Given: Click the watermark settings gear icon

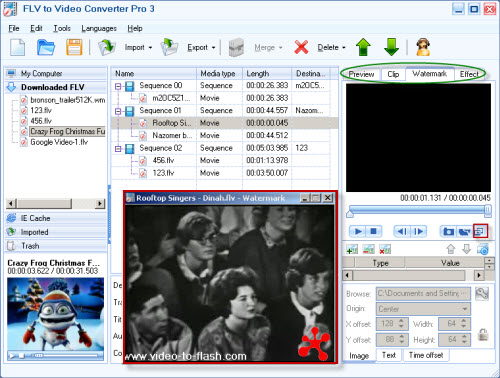Looking at the screenshot, I should (x=483, y=249).
